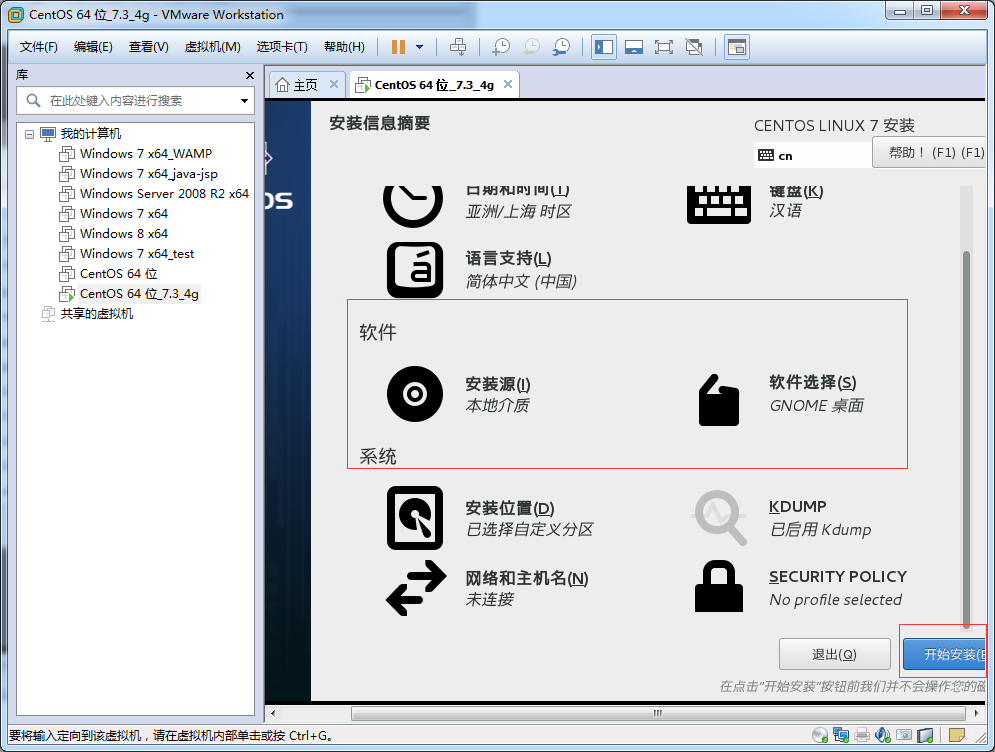Open the 编辑(E) menu
The width and height of the screenshot is (995, 752).
click(x=93, y=47)
